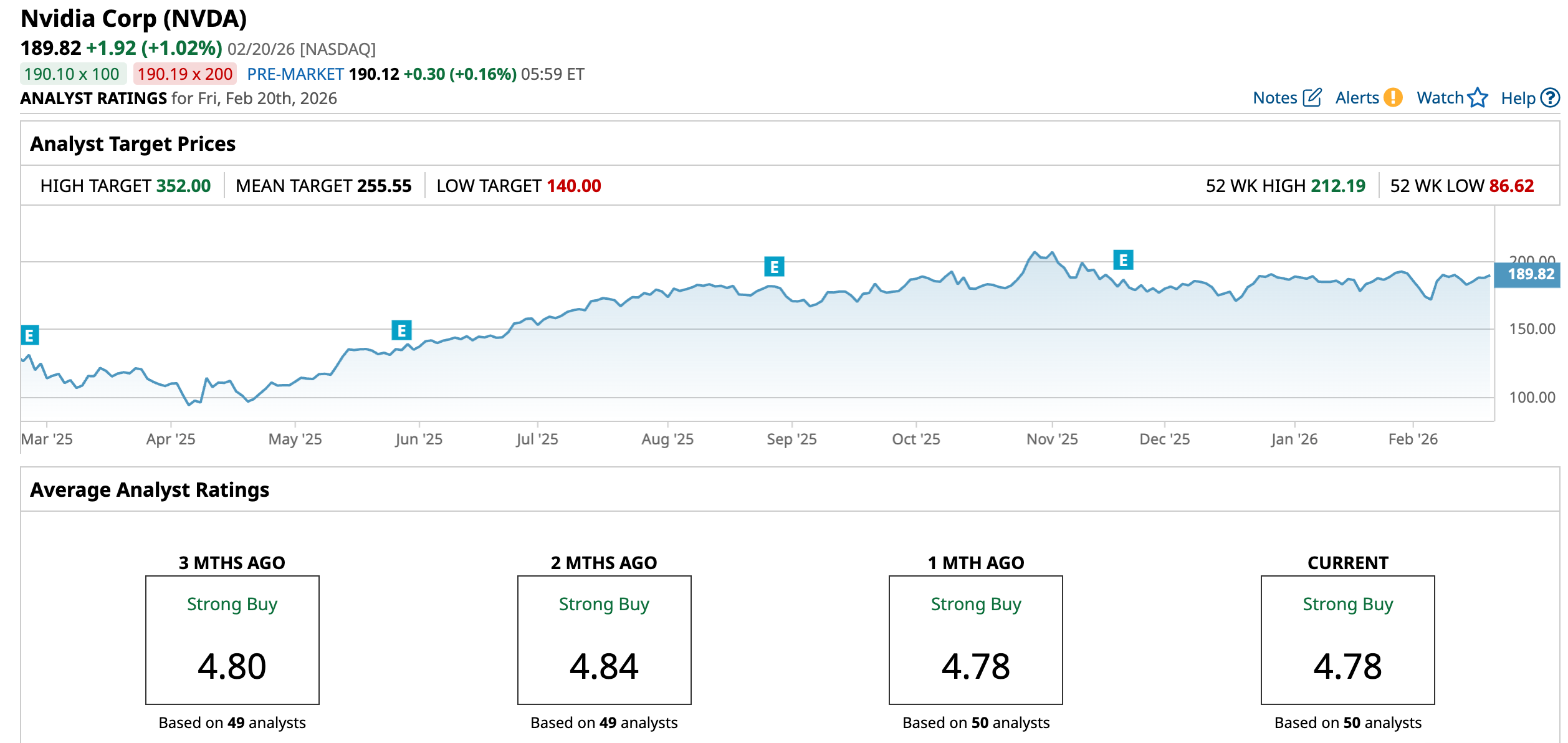Select the 1 MTH AGO rating box
1568x743 pixels.
(x=975, y=640)
